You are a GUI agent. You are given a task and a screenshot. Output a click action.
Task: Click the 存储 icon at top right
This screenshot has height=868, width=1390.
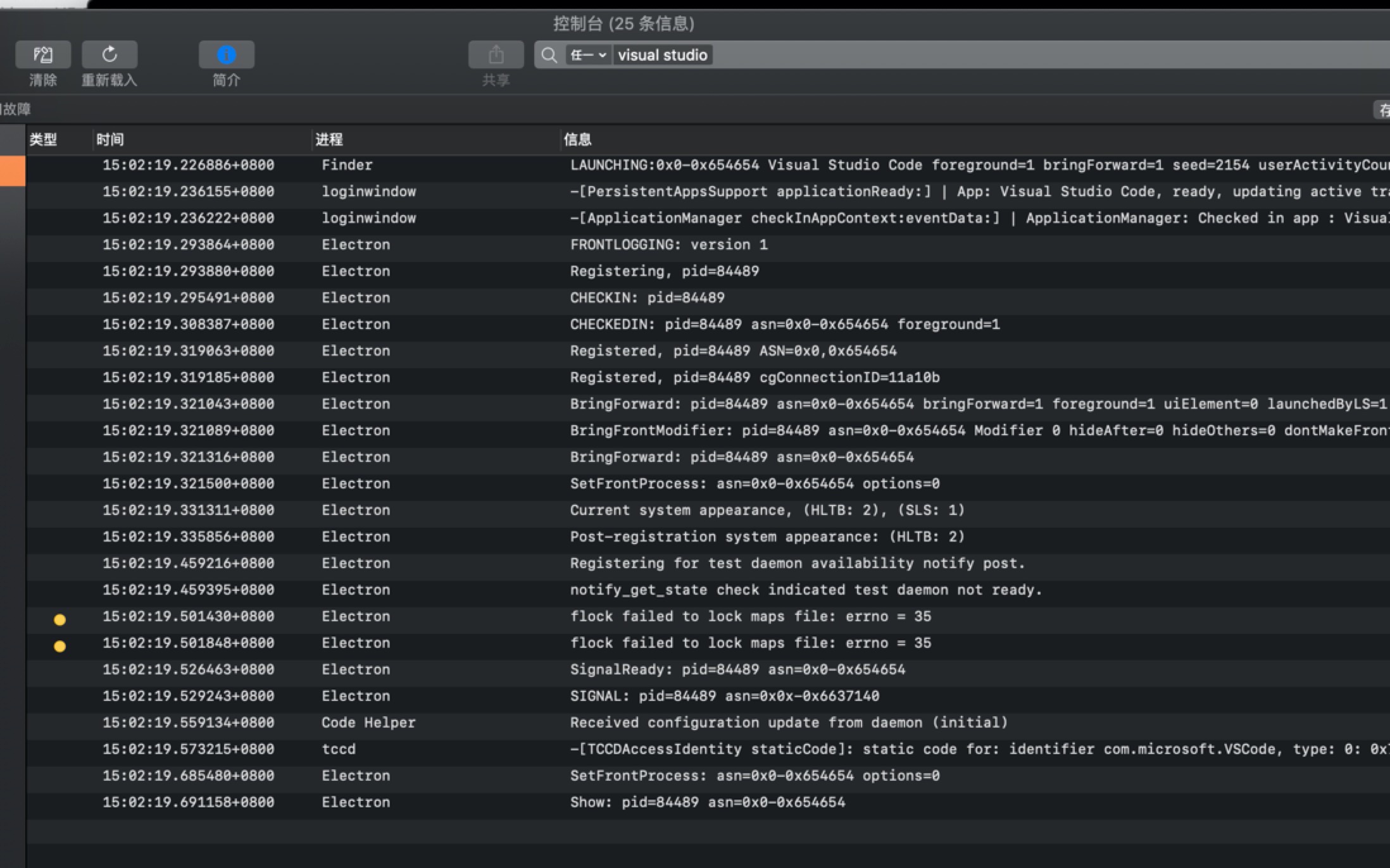(x=1383, y=110)
